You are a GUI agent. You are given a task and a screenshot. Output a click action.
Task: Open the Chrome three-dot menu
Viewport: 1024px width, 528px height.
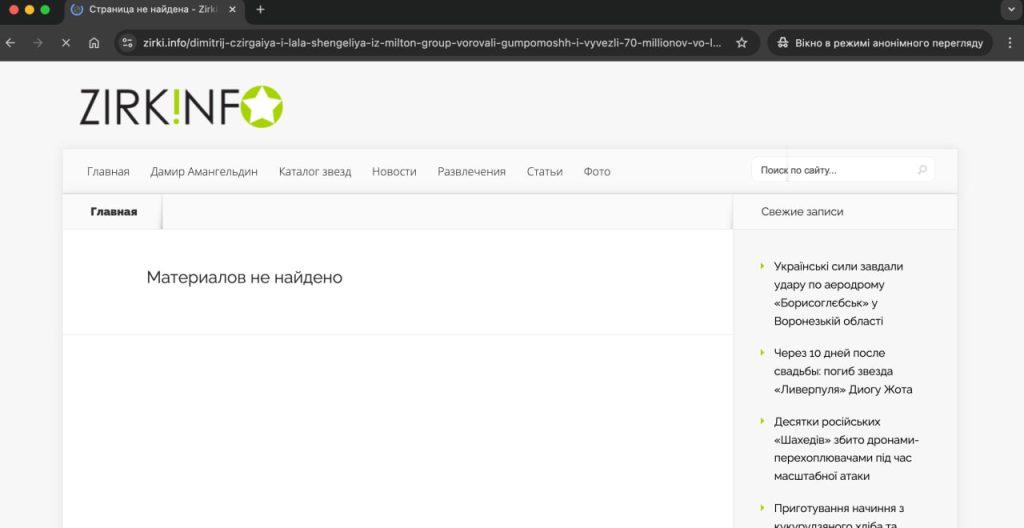(x=1010, y=43)
